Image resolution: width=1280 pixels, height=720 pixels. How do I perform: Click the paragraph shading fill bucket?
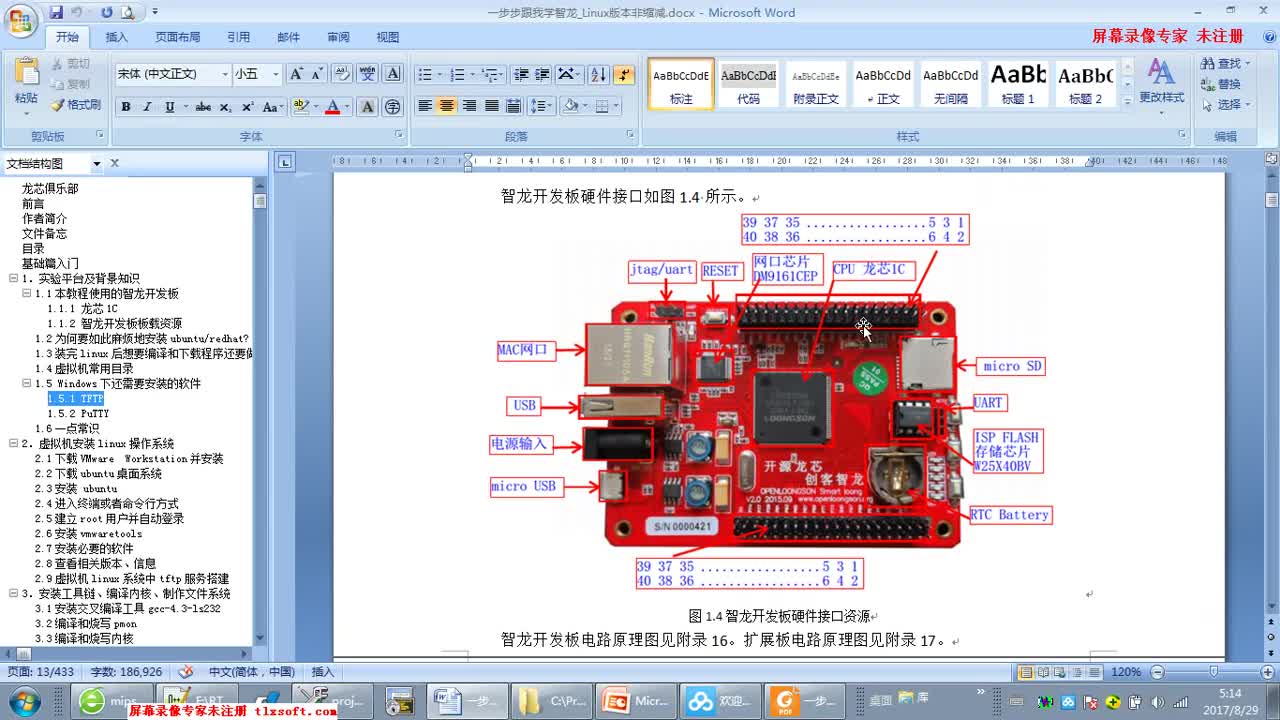[x=569, y=106]
